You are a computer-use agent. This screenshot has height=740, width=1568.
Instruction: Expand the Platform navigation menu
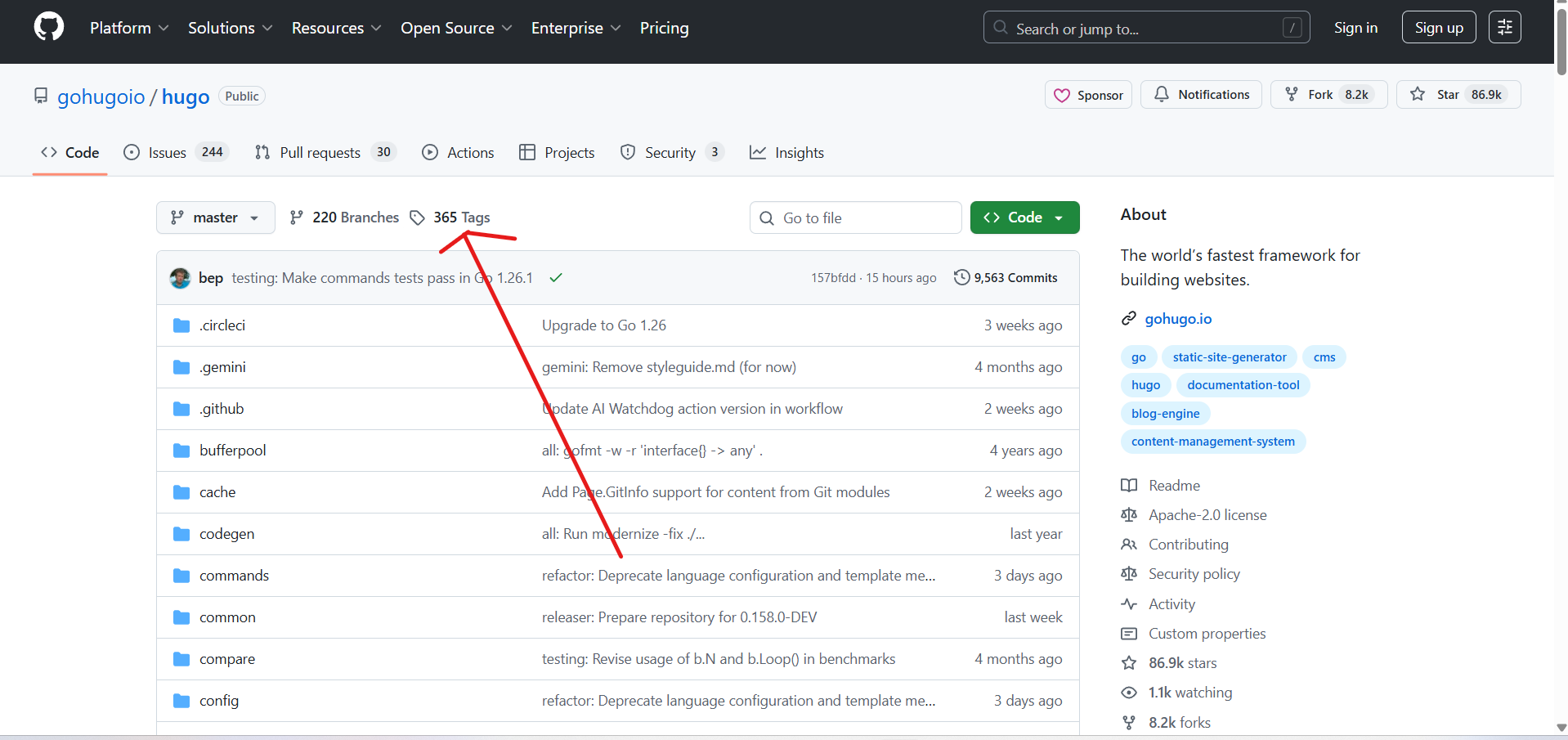tap(129, 28)
